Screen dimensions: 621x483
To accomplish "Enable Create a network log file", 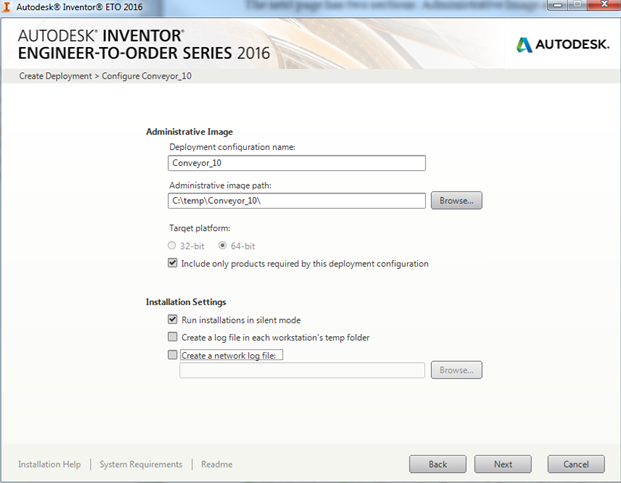I will click(x=172, y=355).
